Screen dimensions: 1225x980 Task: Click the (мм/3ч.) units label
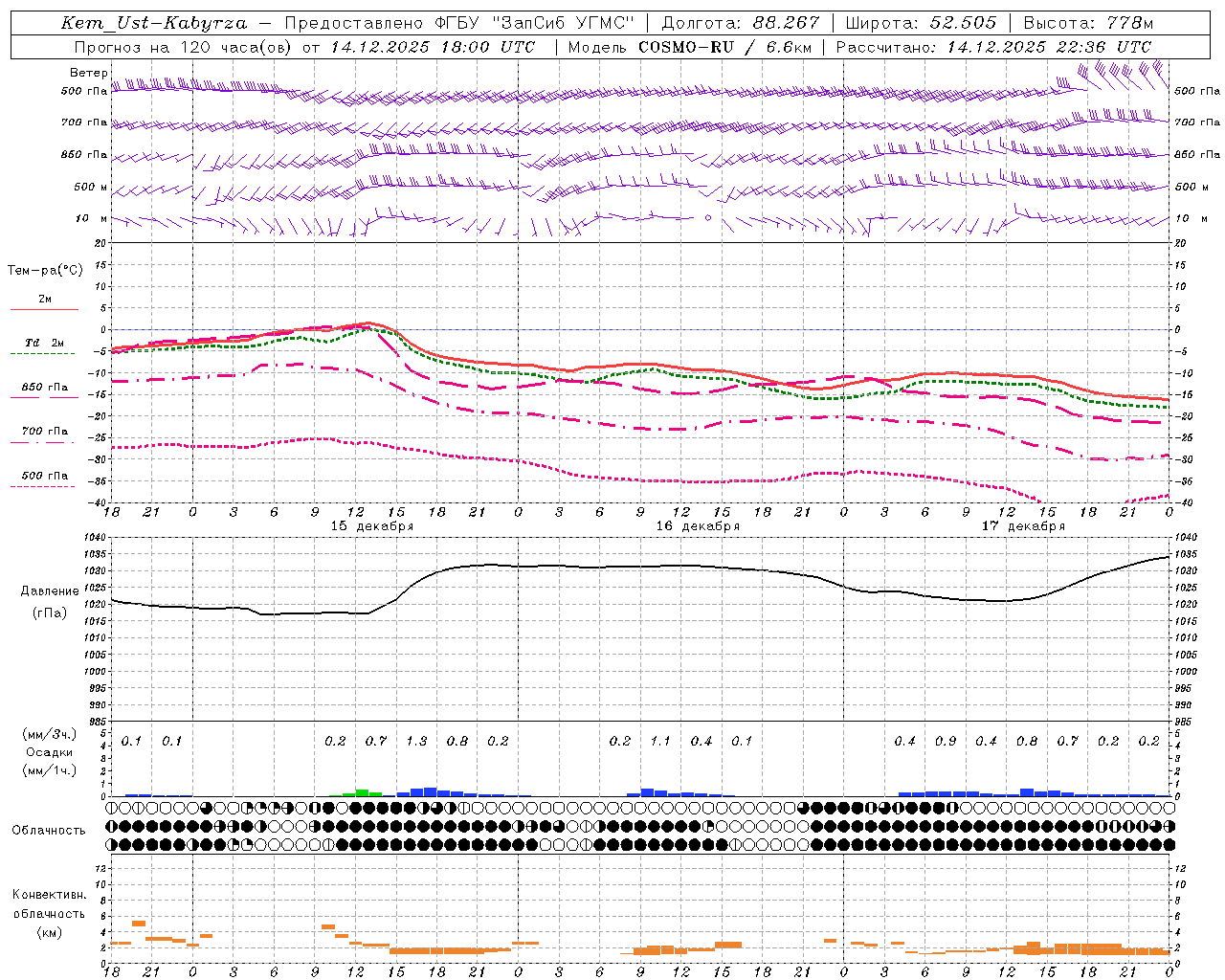50,734
